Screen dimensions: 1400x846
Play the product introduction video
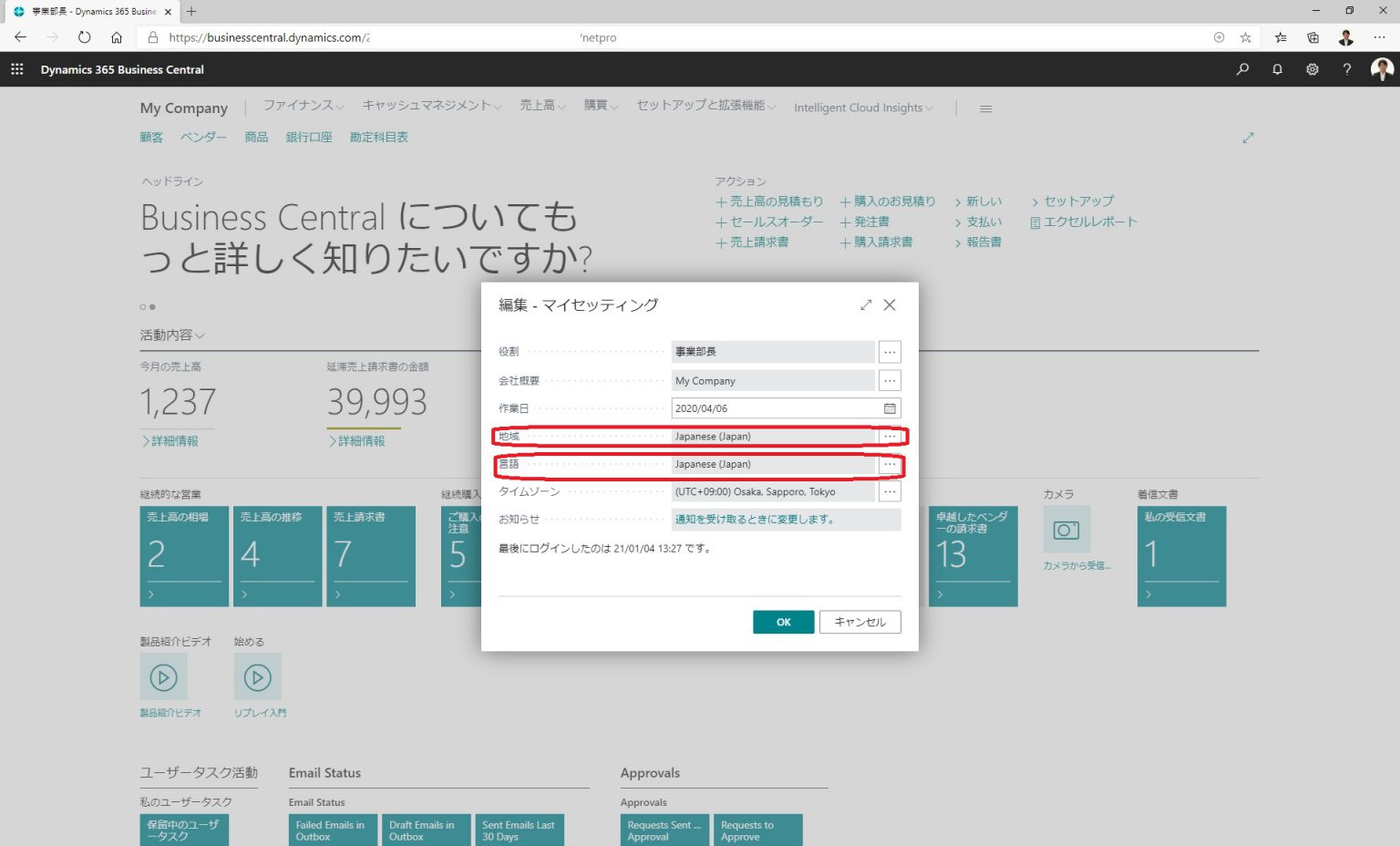tap(163, 677)
